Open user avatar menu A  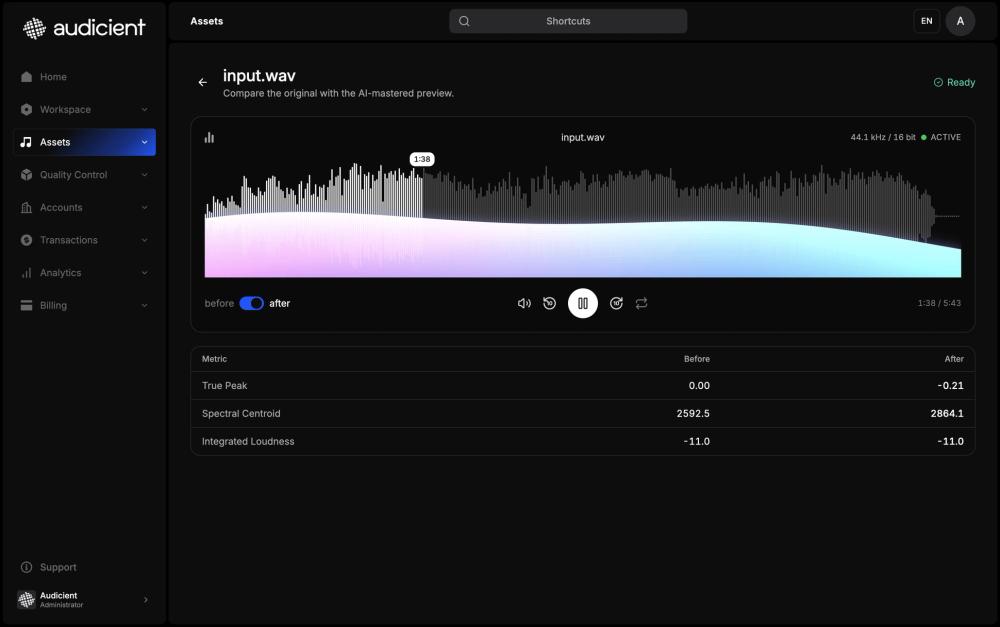pos(960,21)
